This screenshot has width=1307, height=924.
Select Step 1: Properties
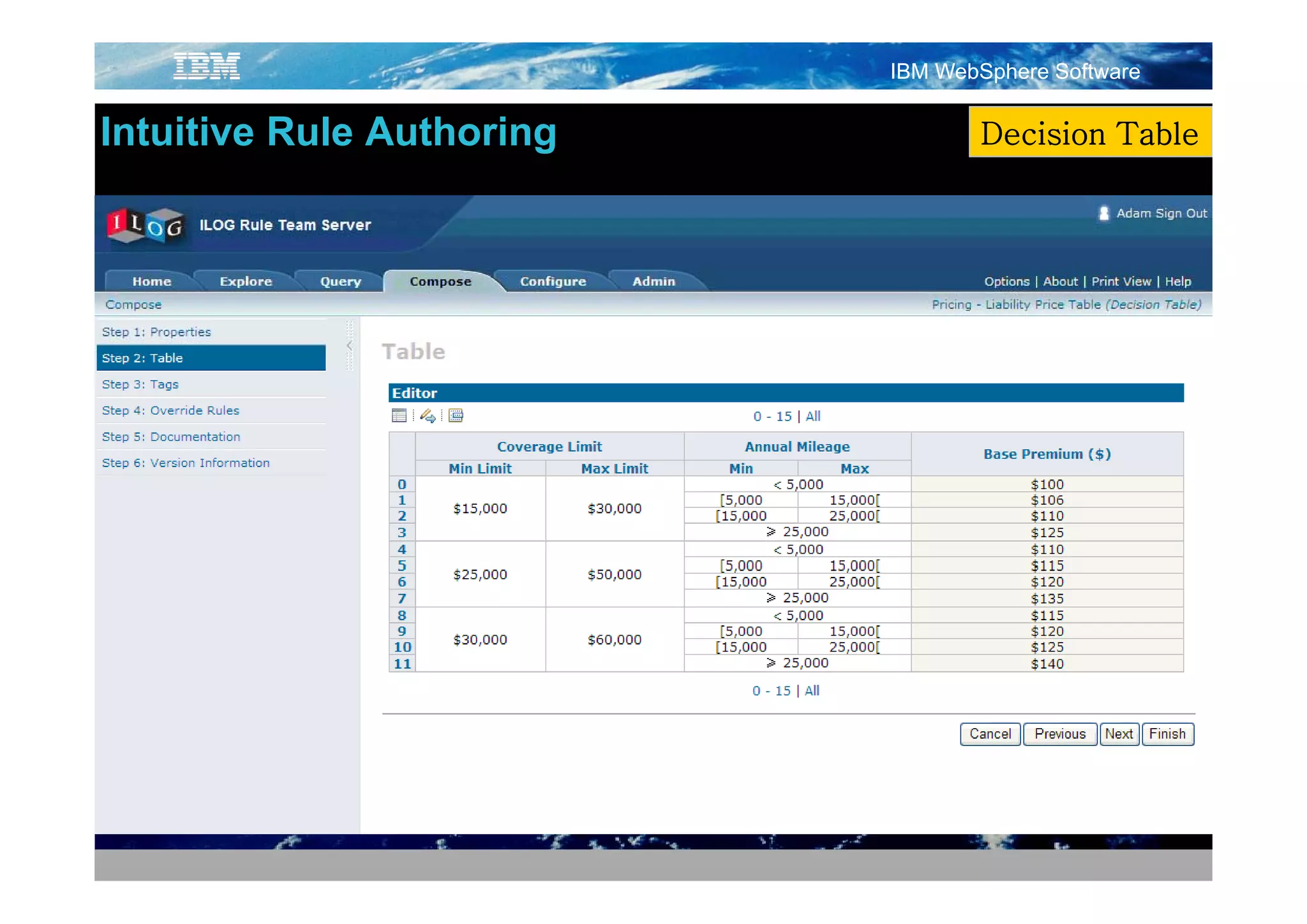click(211, 332)
